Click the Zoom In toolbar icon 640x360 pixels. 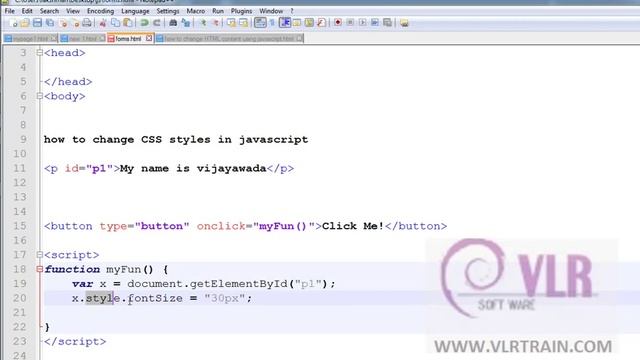203,23
